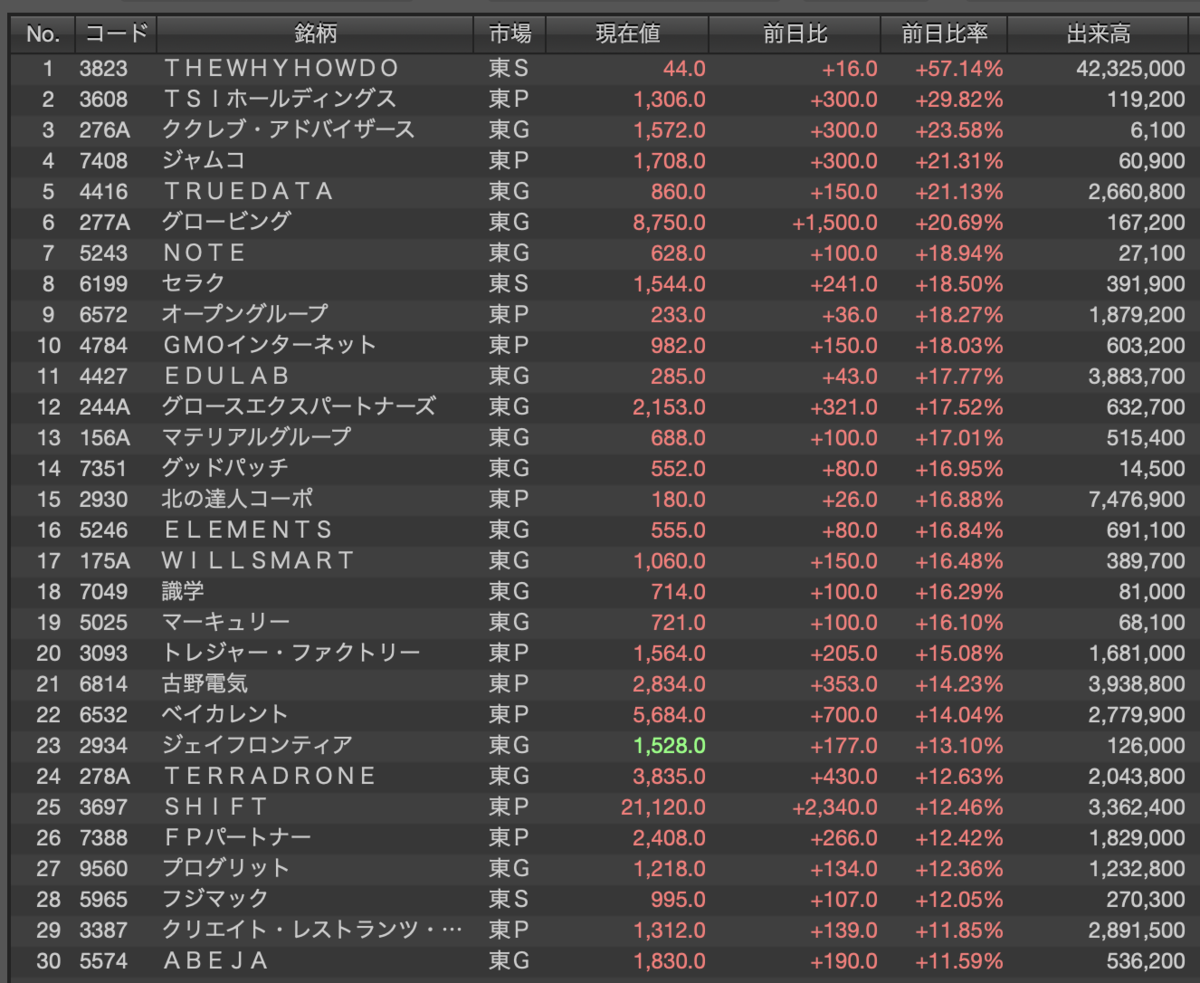The height and width of the screenshot is (983, 1200).
Task: Click the price 44.0 cell
Action: 684,68
